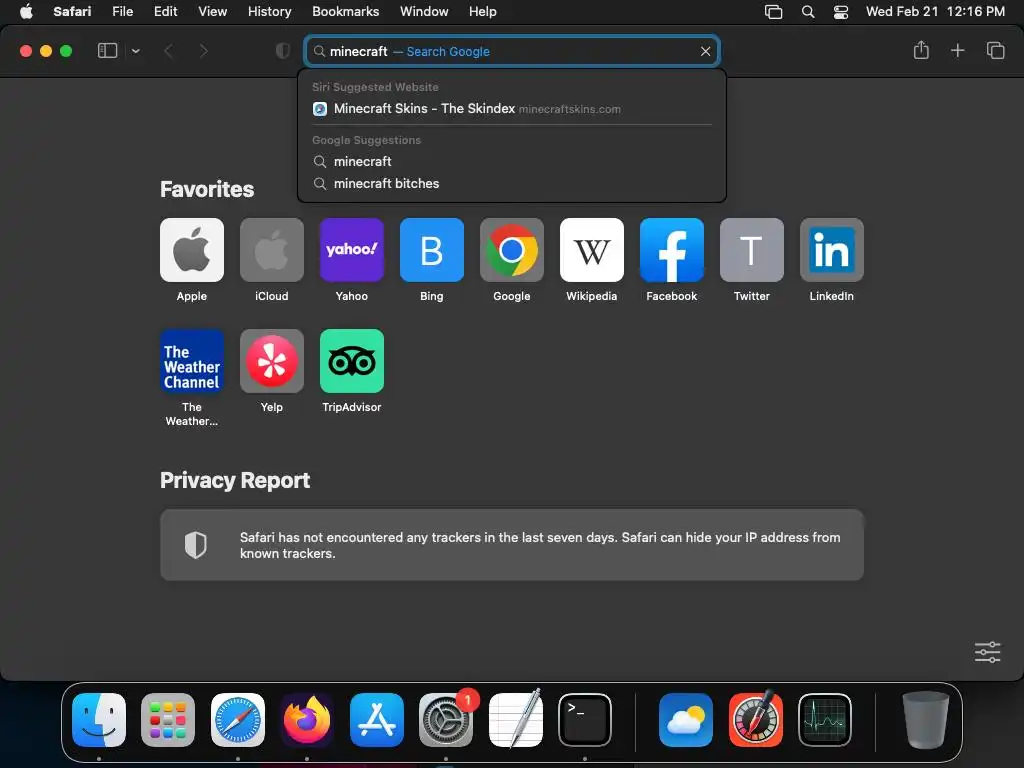This screenshot has width=1024, height=768.
Task: Open Finder from the Dock
Action: point(99,720)
